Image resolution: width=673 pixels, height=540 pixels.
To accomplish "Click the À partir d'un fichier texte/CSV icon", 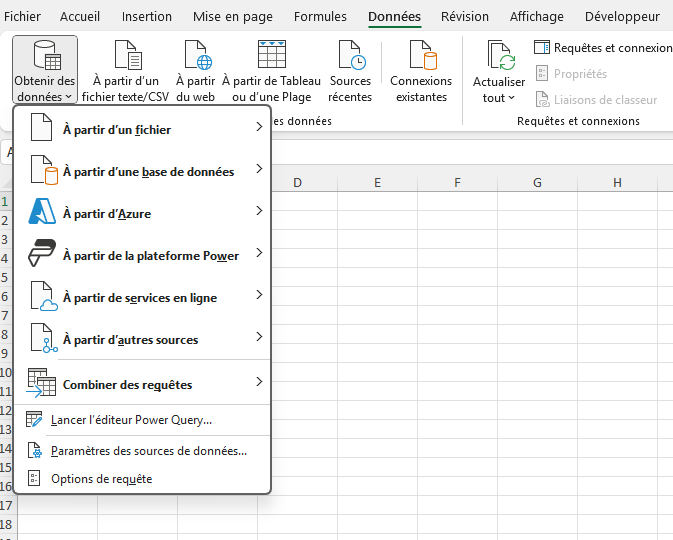I will (128, 55).
